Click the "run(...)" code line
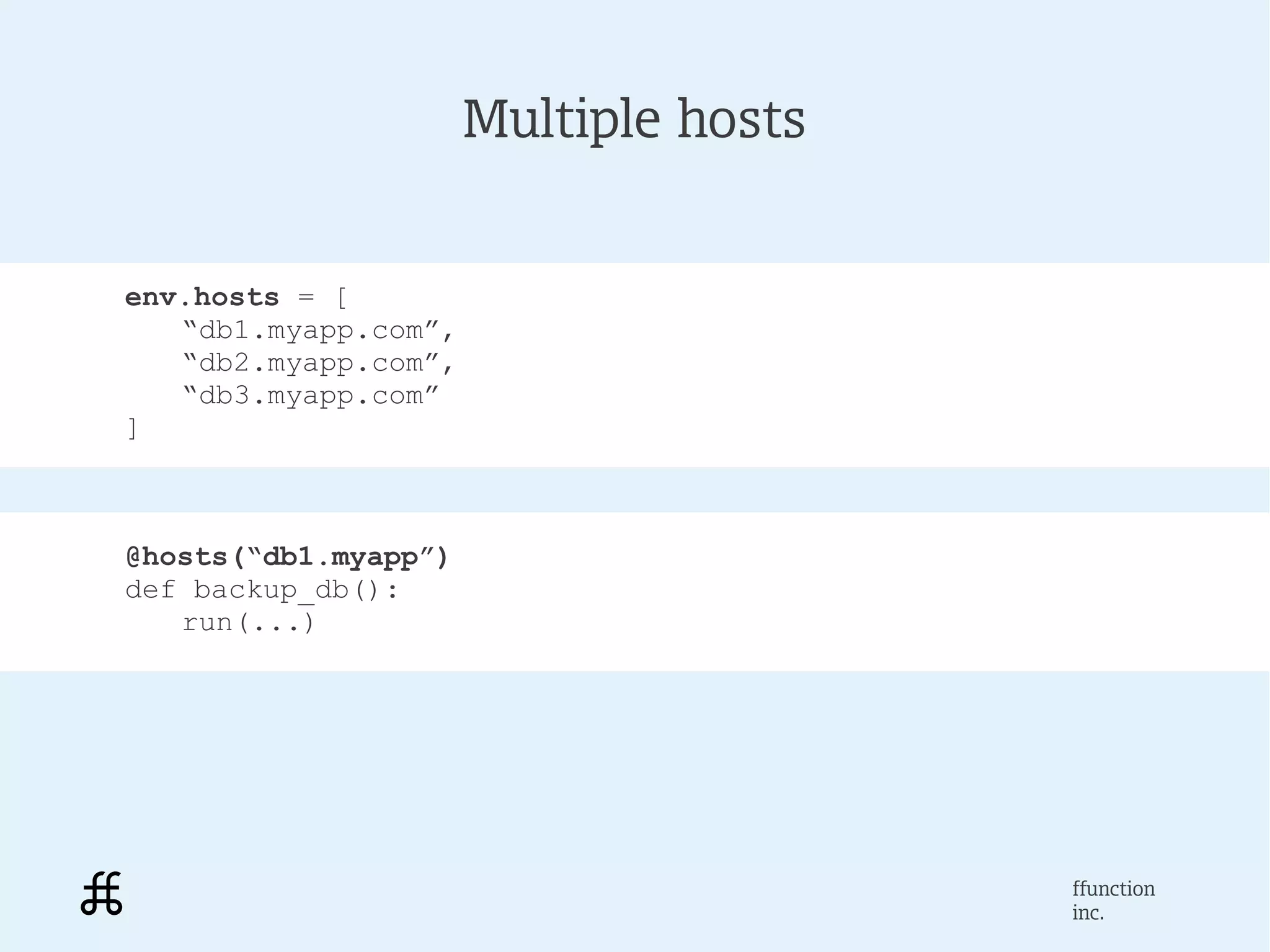Image resolution: width=1270 pixels, height=952 pixels. point(248,623)
